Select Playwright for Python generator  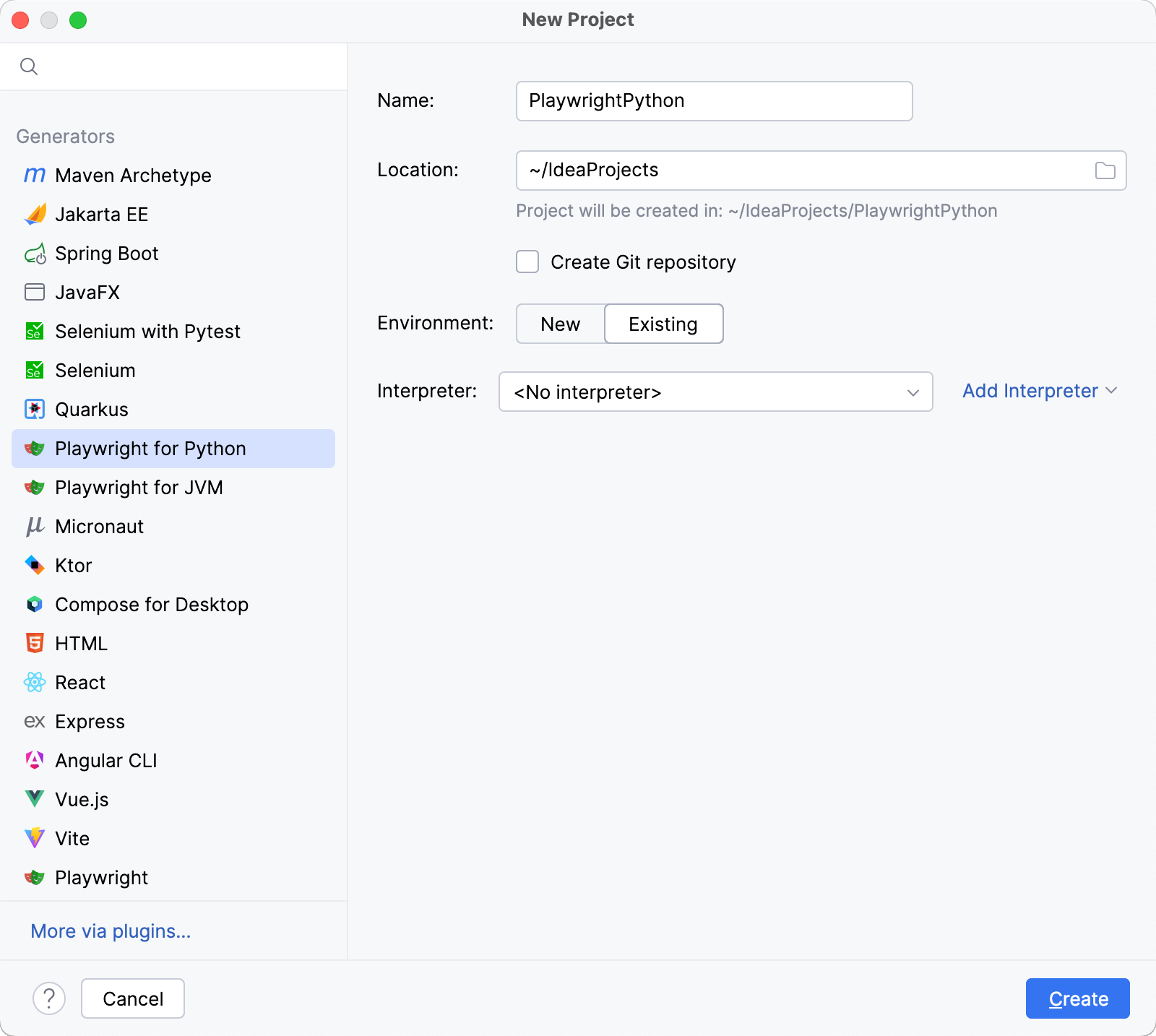[150, 448]
